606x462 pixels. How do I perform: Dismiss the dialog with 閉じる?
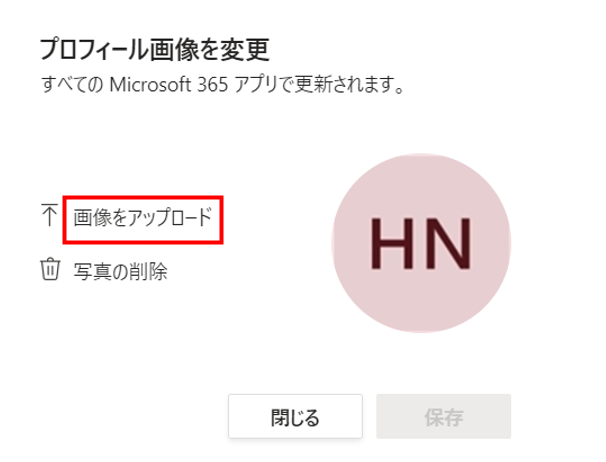pos(295,416)
